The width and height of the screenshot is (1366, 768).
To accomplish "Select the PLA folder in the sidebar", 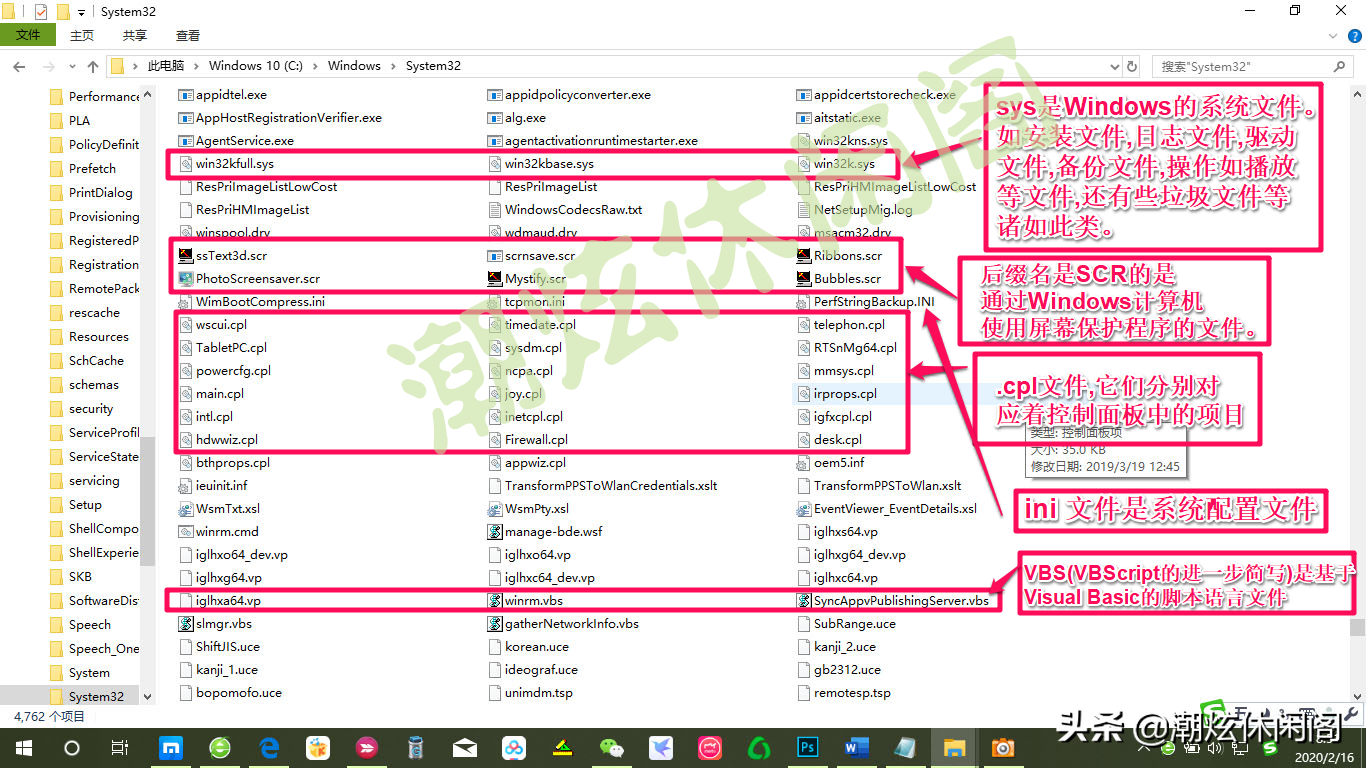I will tap(79, 120).
